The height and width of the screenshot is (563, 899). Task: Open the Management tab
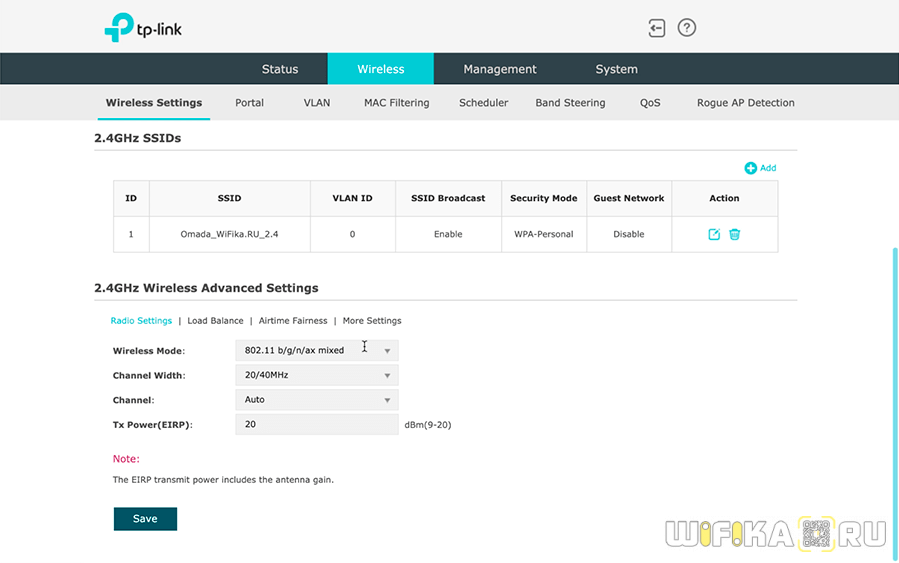coord(500,69)
